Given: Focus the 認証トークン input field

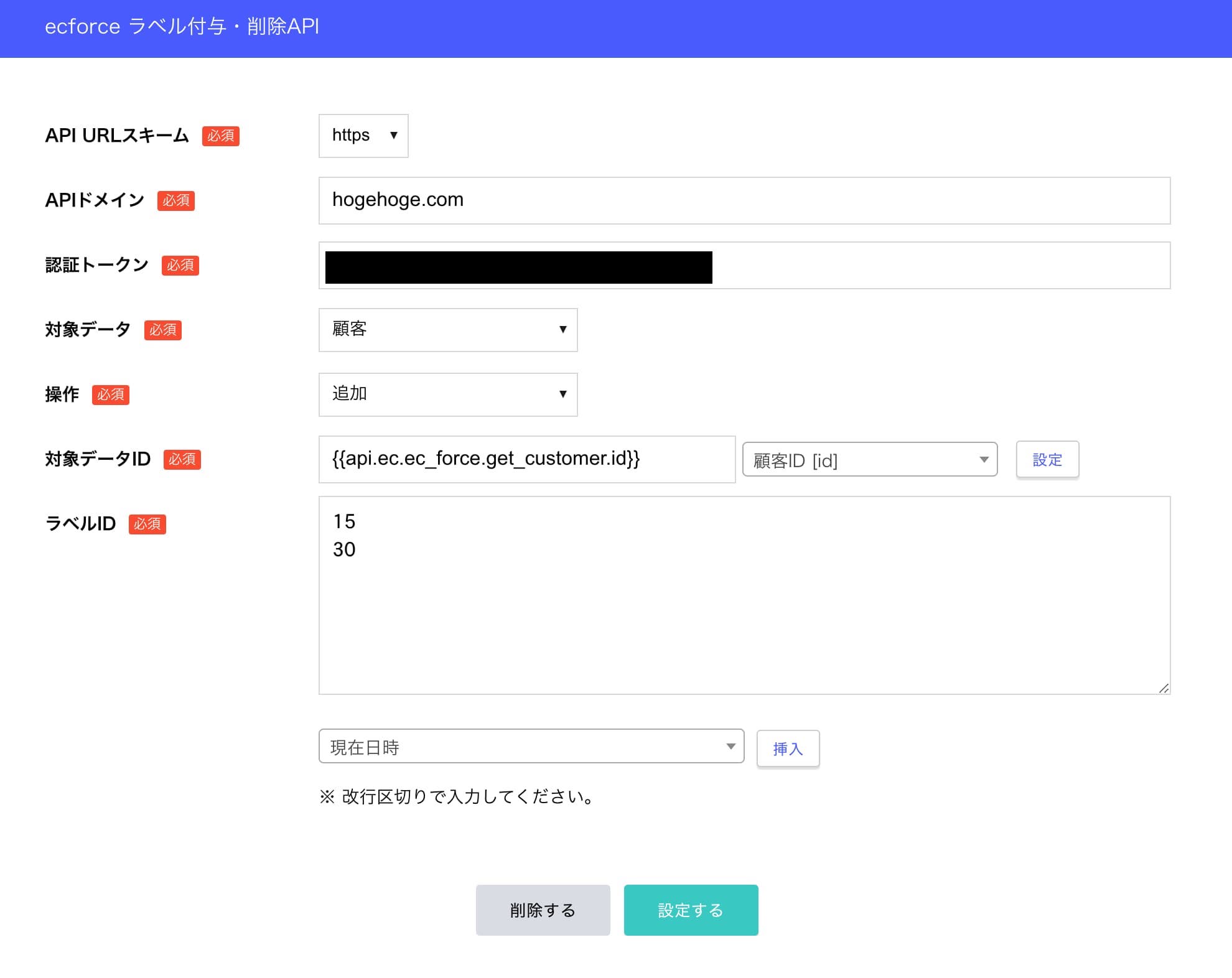Looking at the screenshot, I should click(744, 265).
